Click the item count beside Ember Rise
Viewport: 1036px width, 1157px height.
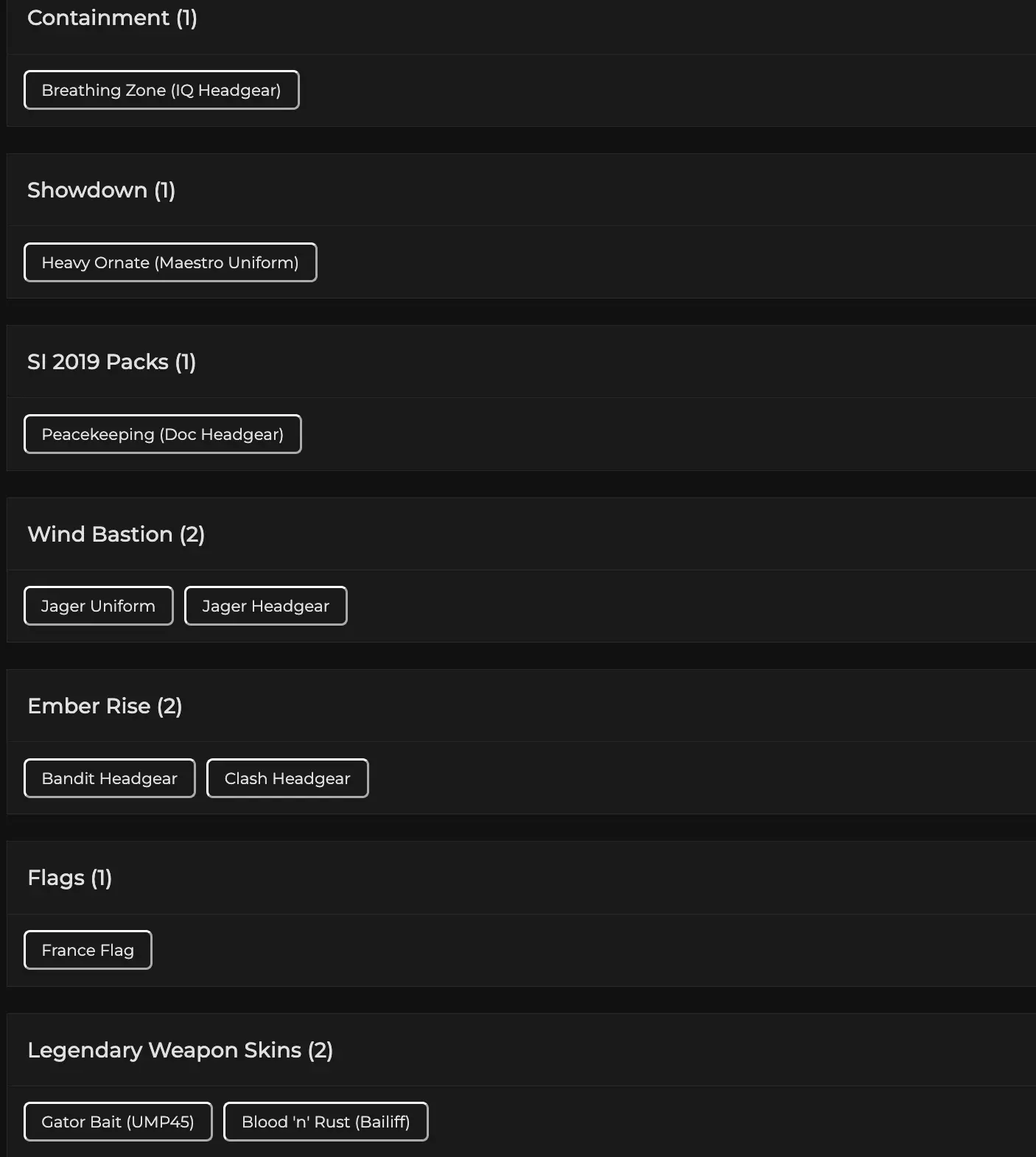(169, 706)
